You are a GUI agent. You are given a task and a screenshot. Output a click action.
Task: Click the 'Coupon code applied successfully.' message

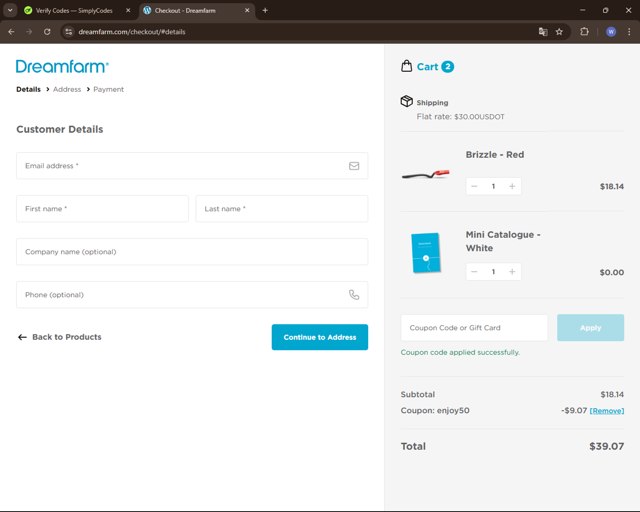point(460,352)
